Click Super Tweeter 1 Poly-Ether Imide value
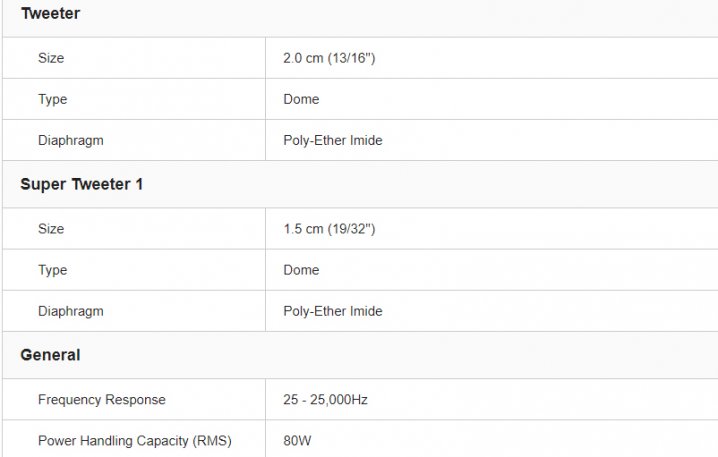 pos(333,311)
